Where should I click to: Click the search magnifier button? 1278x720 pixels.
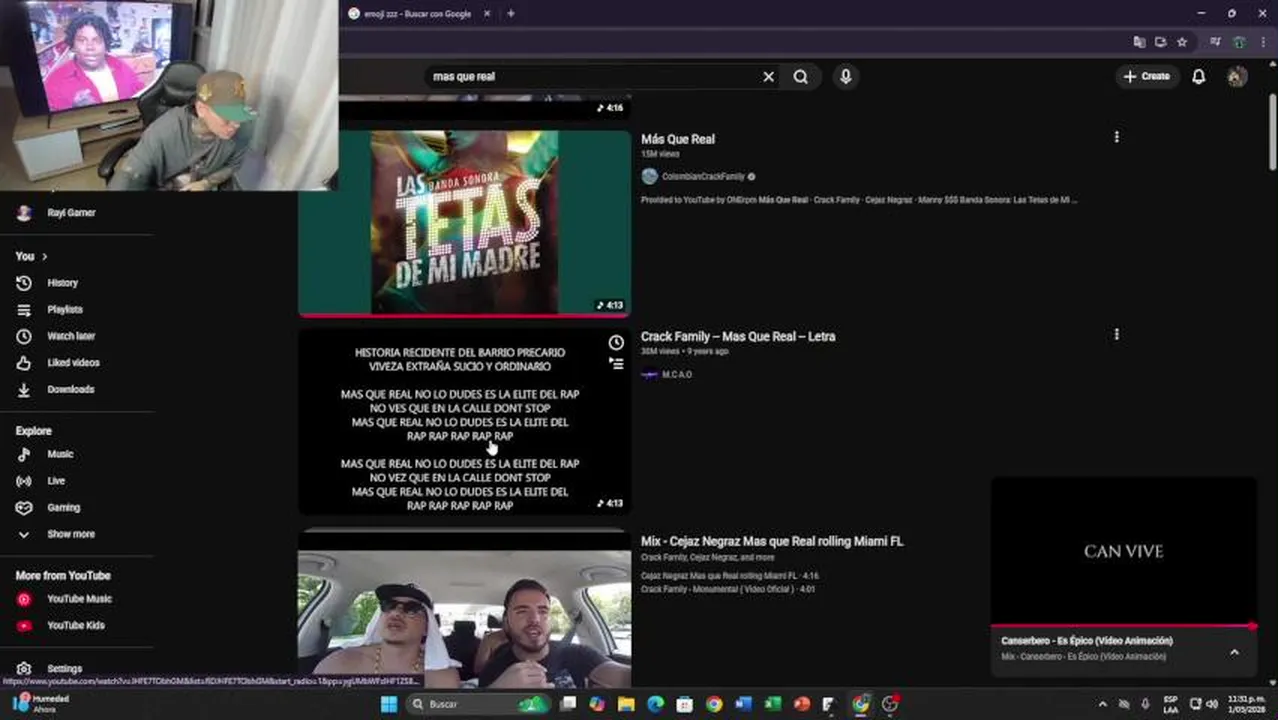tap(800, 76)
